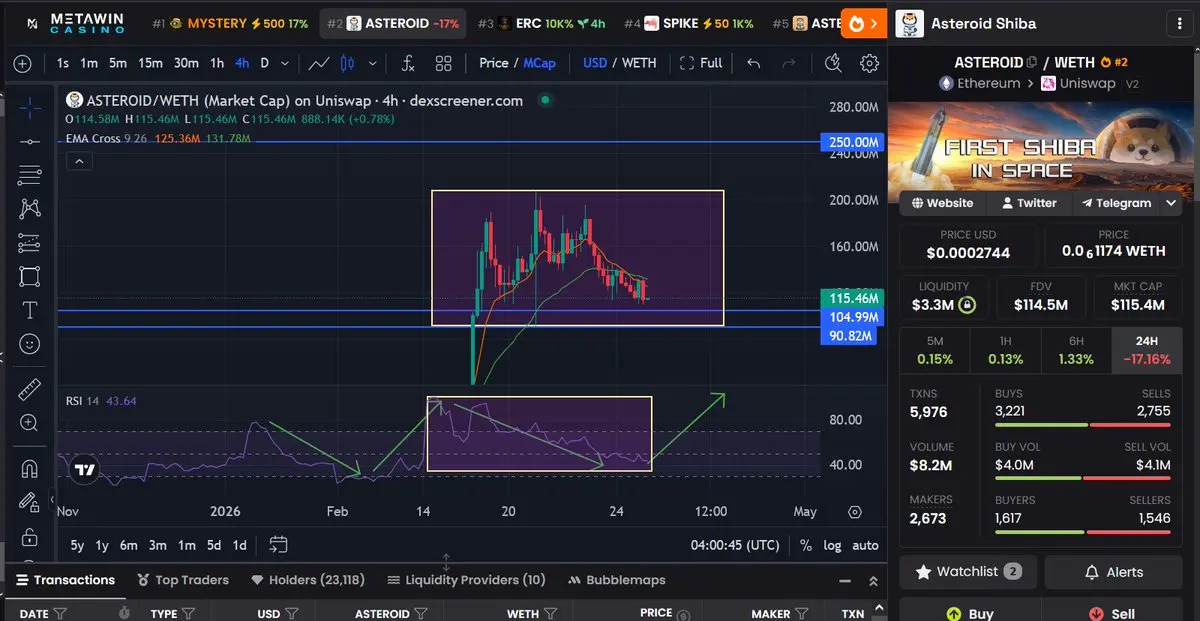1200x621 pixels.
Task: Open the Asteroid Twitter link
Action: (x=1028, y=203)
